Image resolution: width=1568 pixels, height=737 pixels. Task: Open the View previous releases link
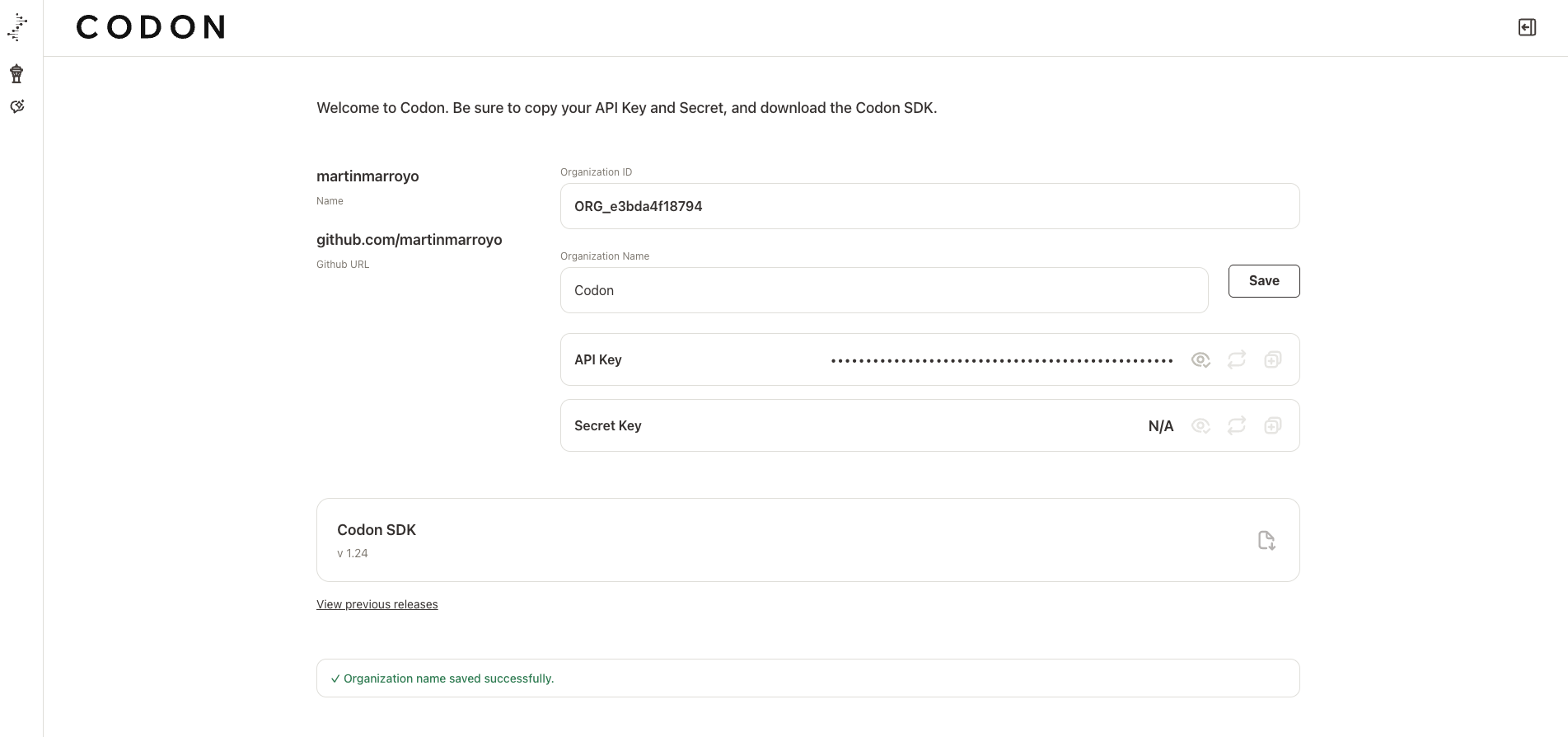[x=377, y=604]
